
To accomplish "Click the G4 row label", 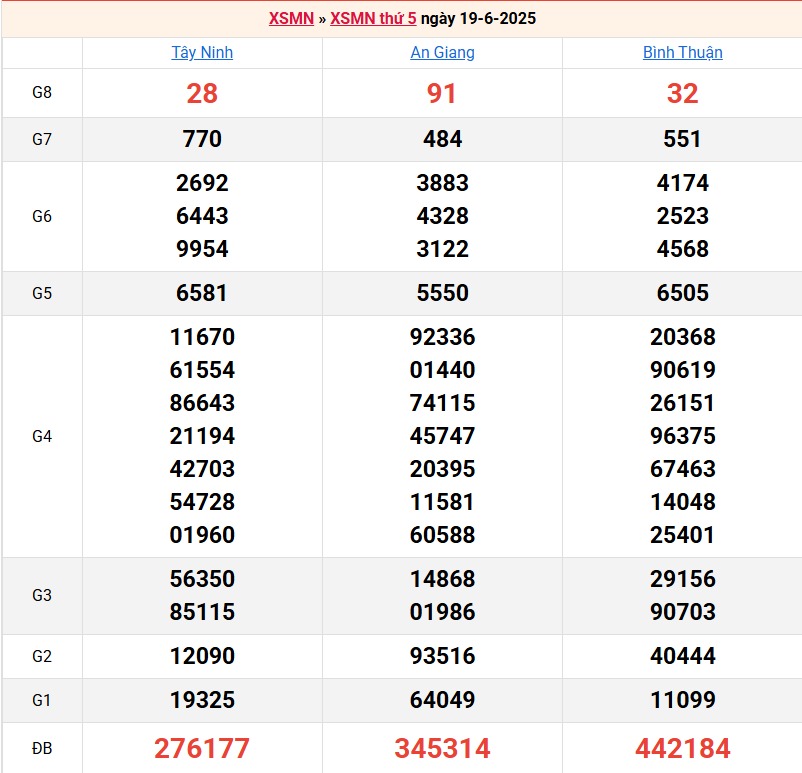I will click(x=42, y=436).
